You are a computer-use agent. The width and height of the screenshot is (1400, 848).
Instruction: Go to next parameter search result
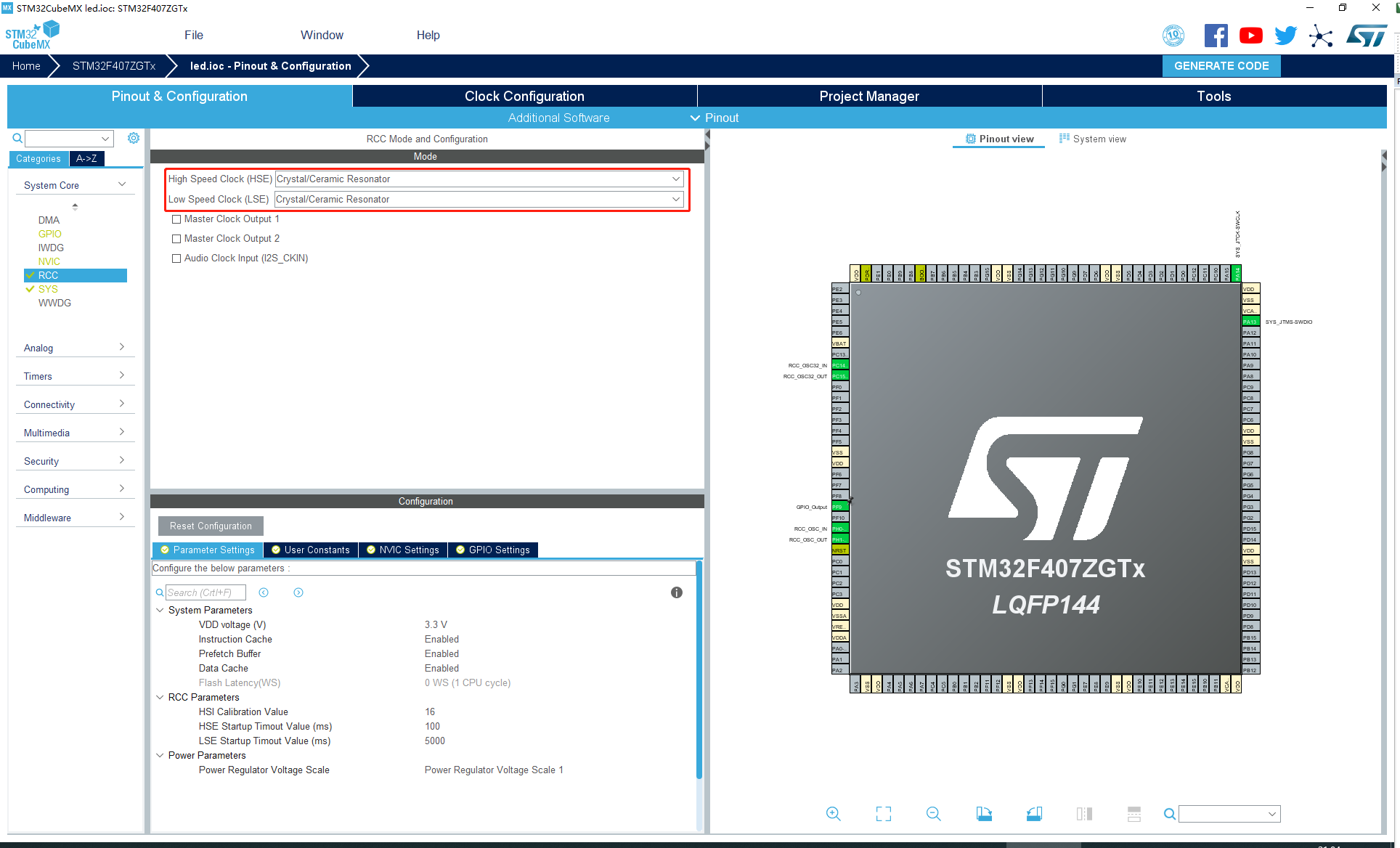click(x=298, y=592)
